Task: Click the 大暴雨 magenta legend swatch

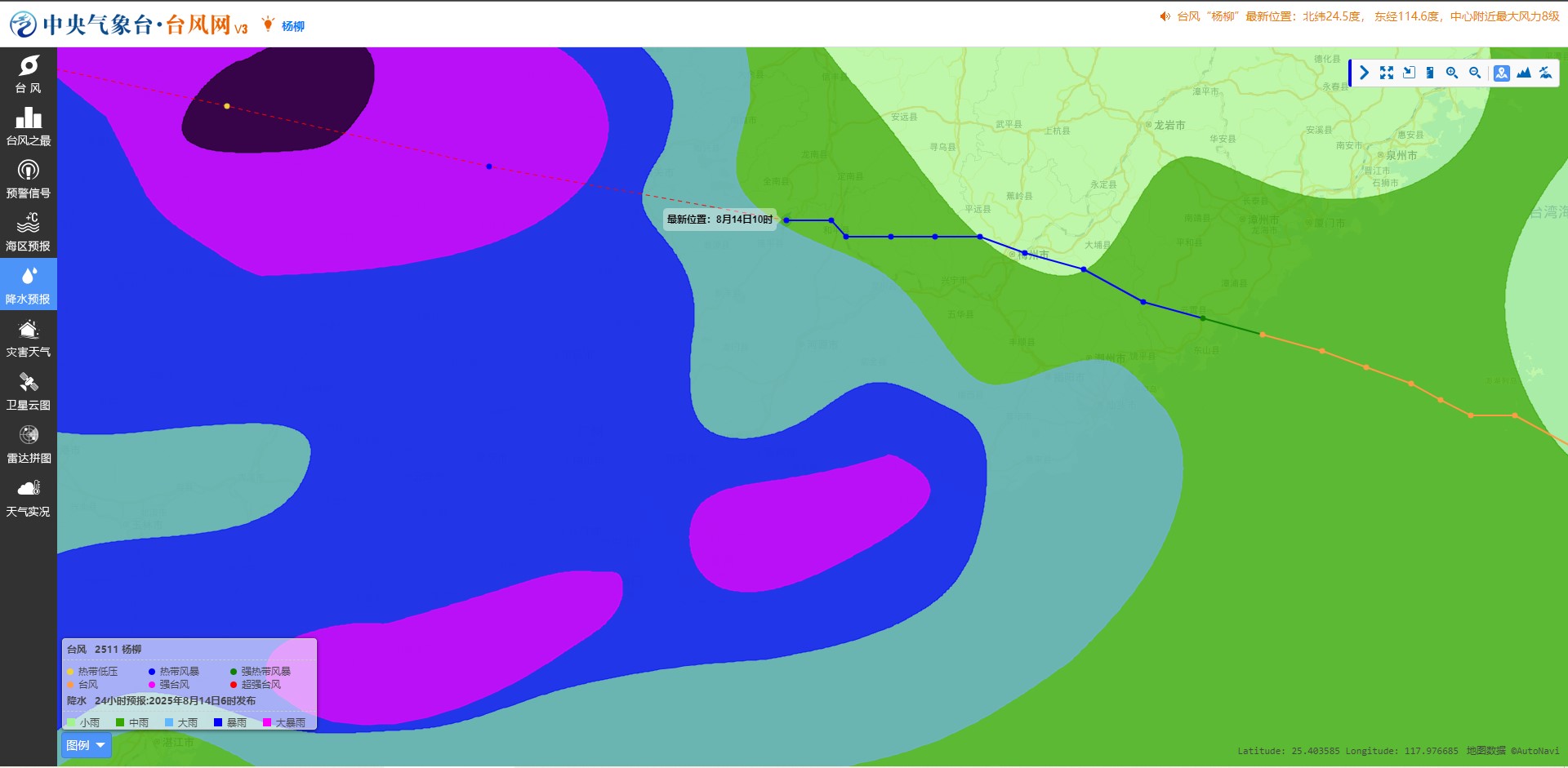Action: coord(266,722)
